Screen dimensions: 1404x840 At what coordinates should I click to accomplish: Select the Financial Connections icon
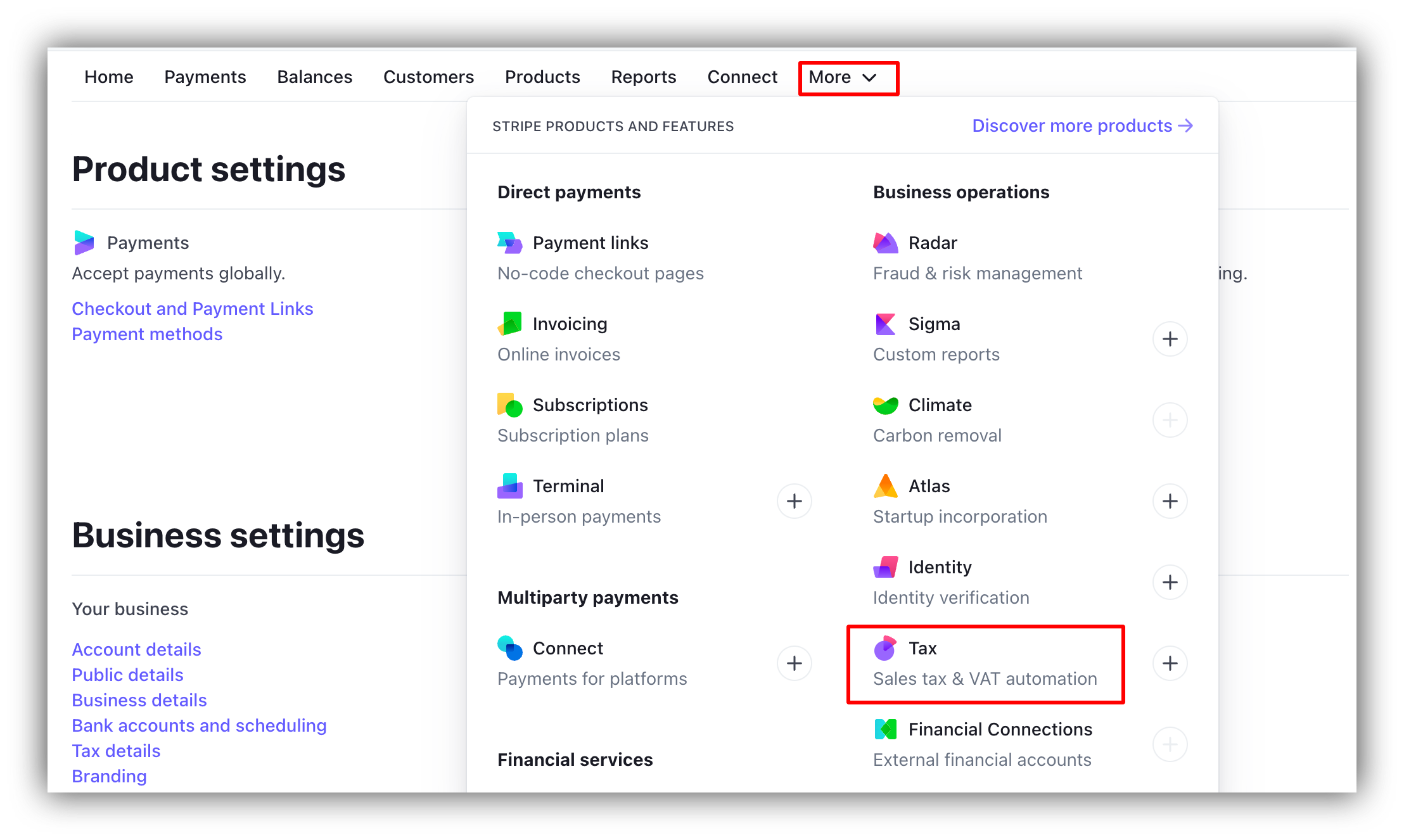[885, 729]
